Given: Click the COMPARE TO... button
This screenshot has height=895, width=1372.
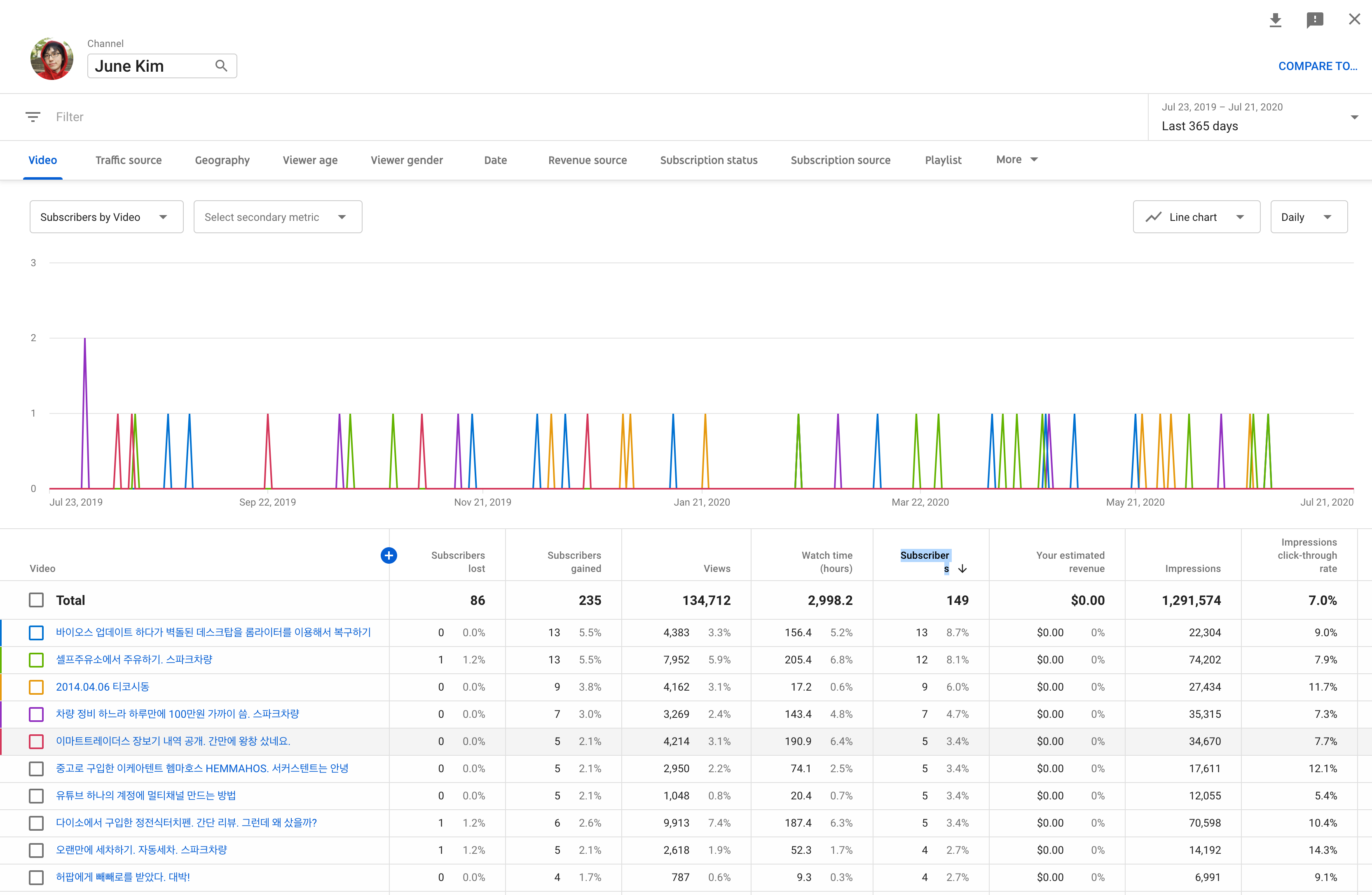Looking at the screenshot, I should click(x=1317, y=66).
